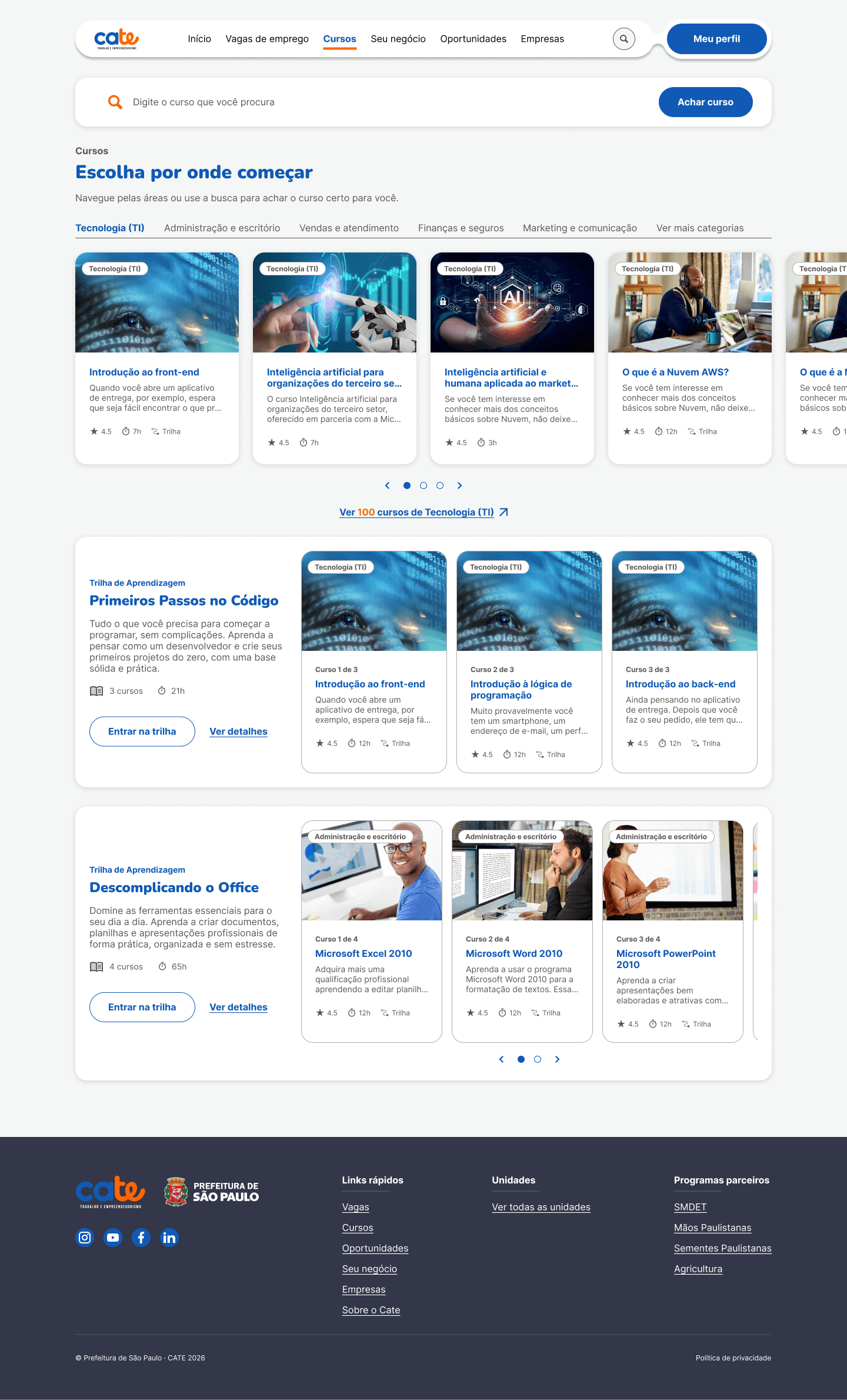Open Mãos Paulistanas partner link
Screen dimensions: 847x1400
(713, 1228)
